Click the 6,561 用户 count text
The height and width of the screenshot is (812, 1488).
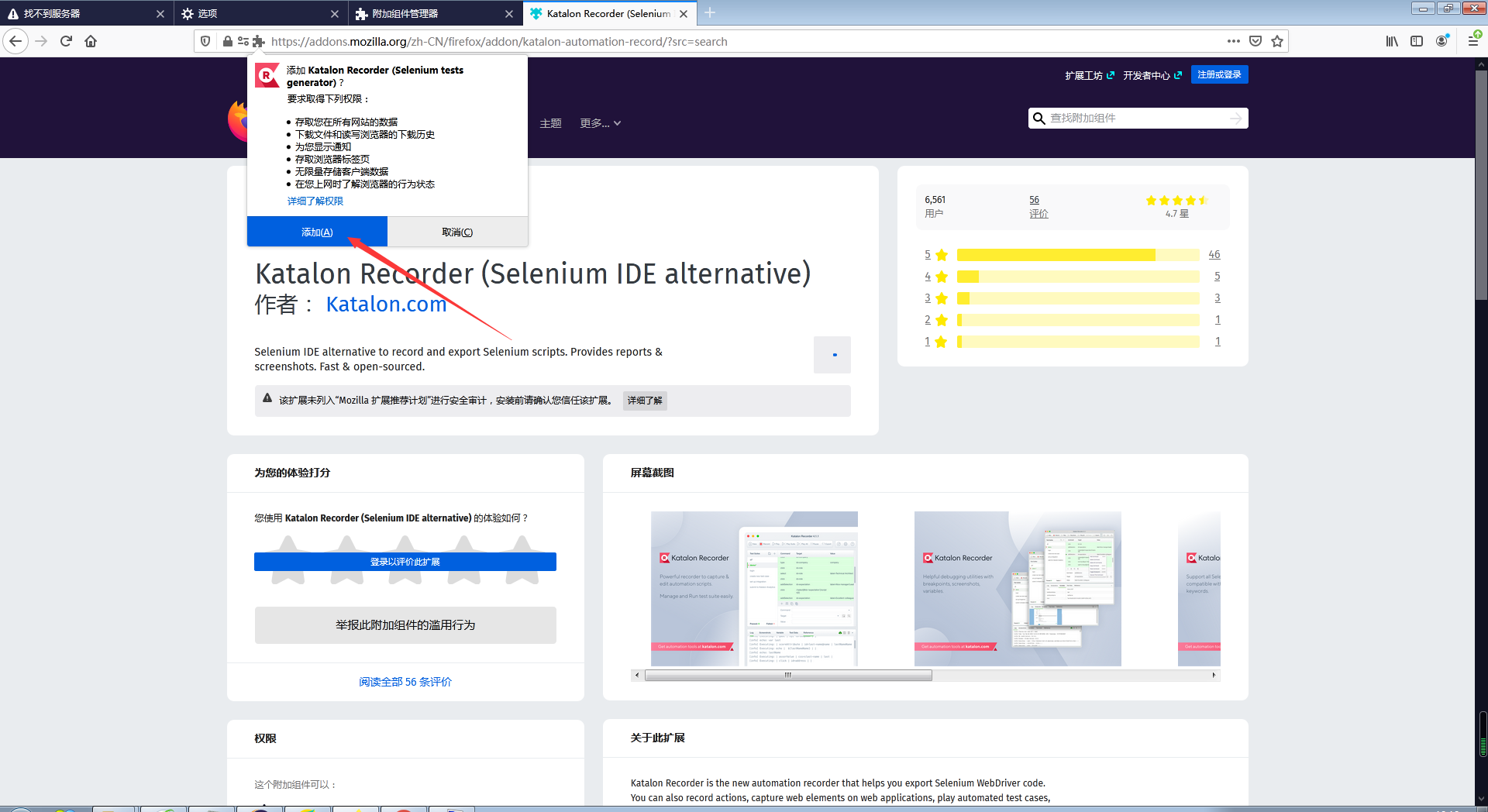[x=935, y=207]
